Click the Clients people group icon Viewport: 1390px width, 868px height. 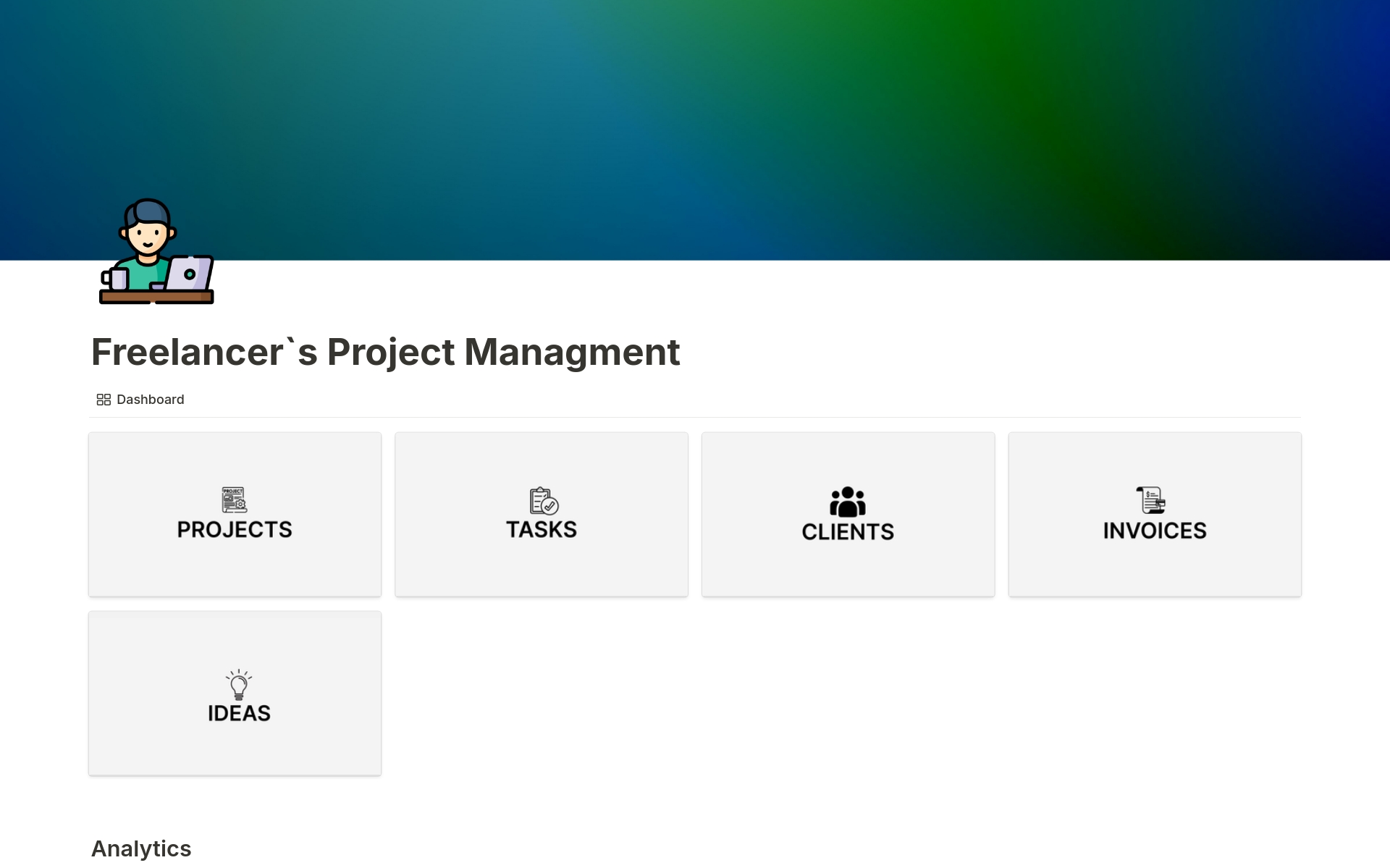pos(848,502)
